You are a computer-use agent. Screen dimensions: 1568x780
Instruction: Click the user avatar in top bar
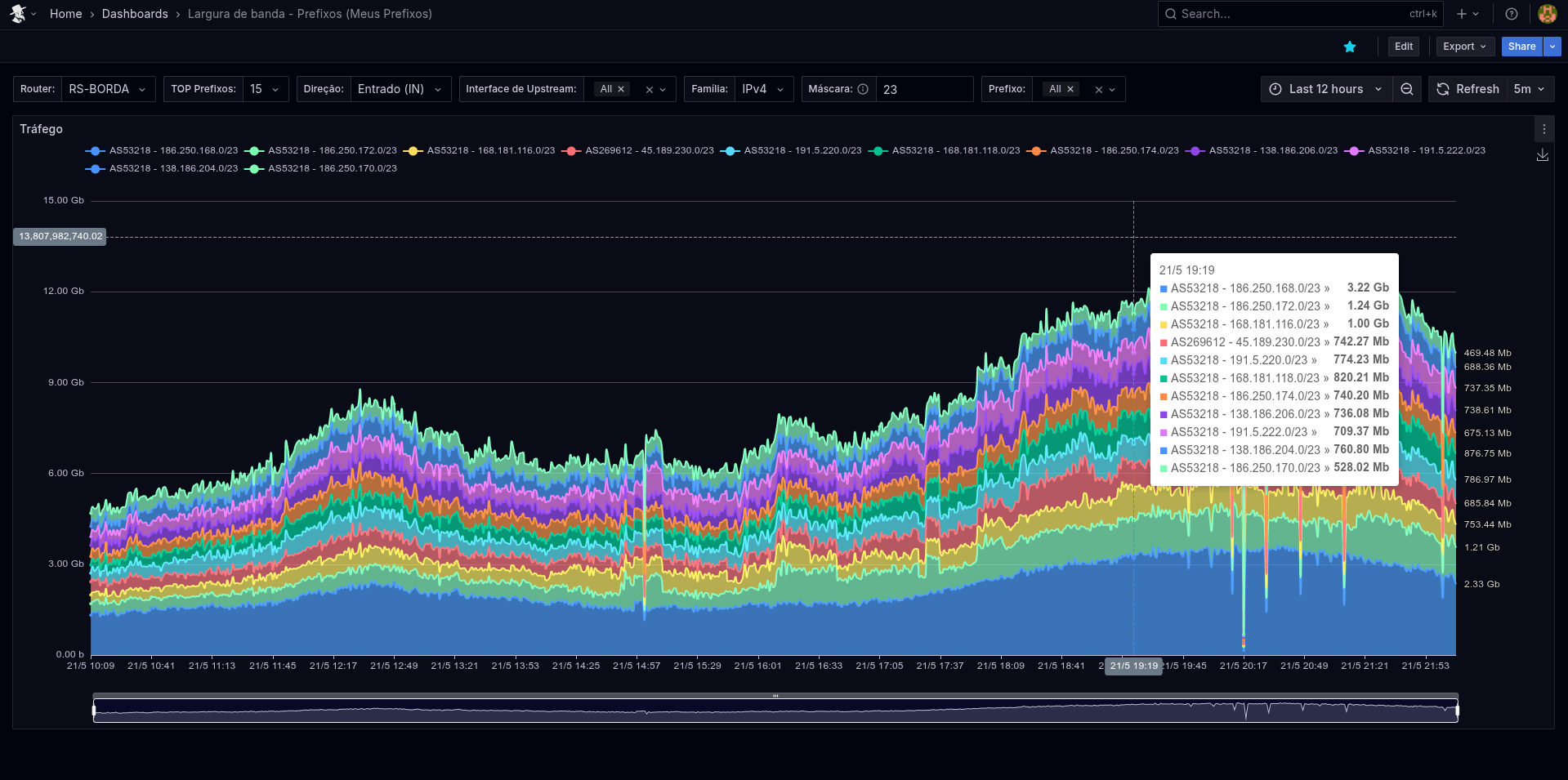(x=1547, y=14)
